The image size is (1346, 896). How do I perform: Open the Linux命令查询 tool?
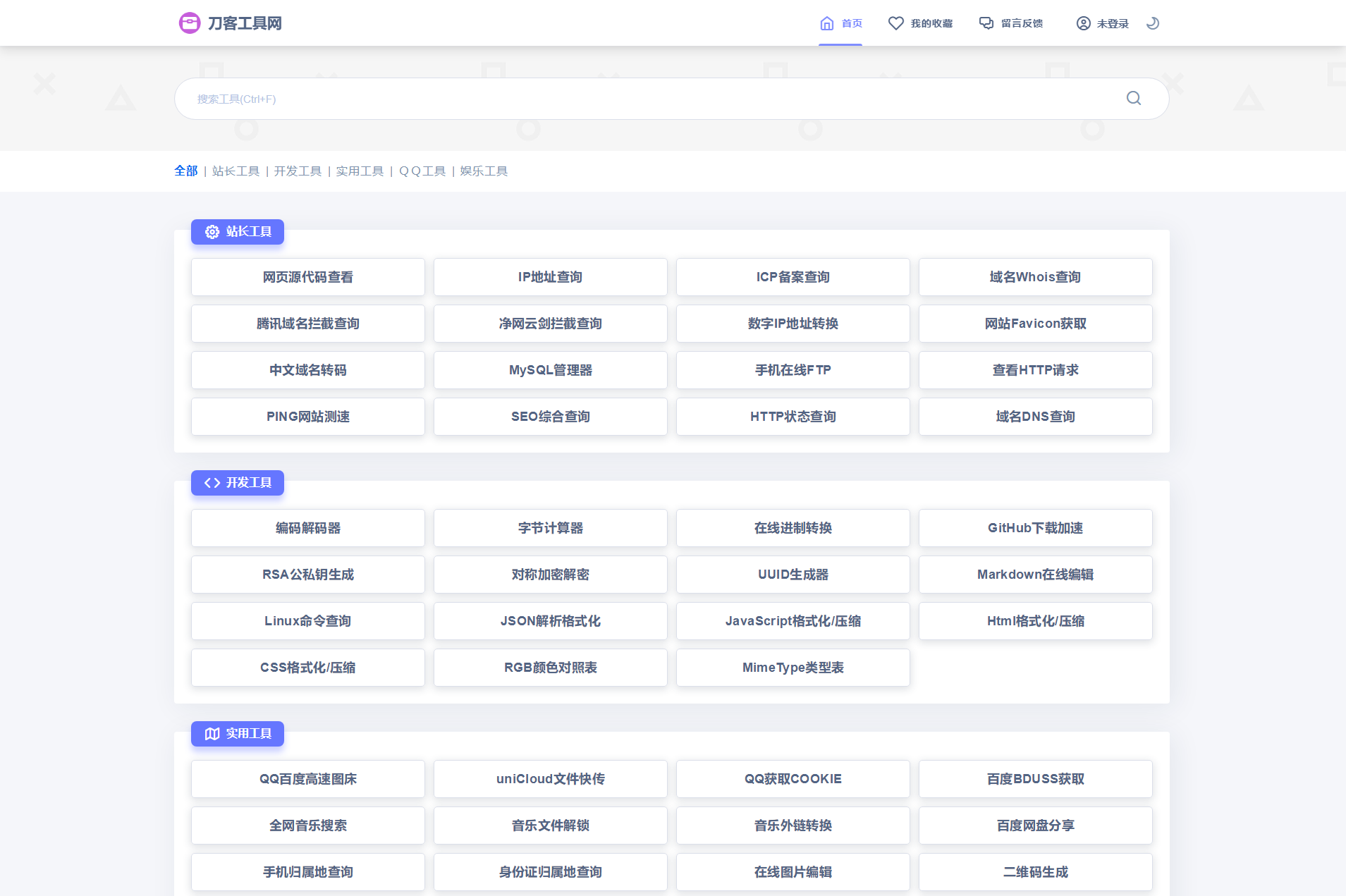(x=308, y=621)
